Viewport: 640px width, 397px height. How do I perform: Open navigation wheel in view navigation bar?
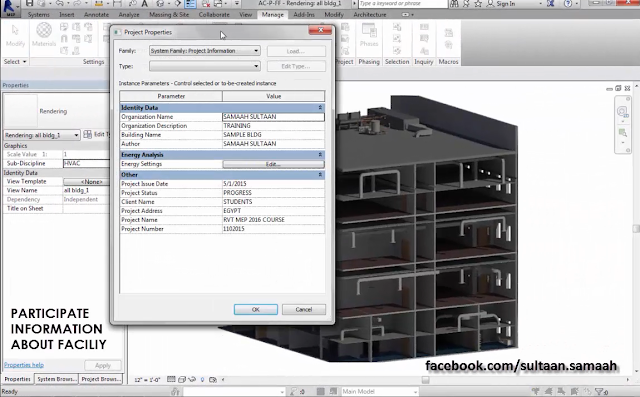(622, 111)
